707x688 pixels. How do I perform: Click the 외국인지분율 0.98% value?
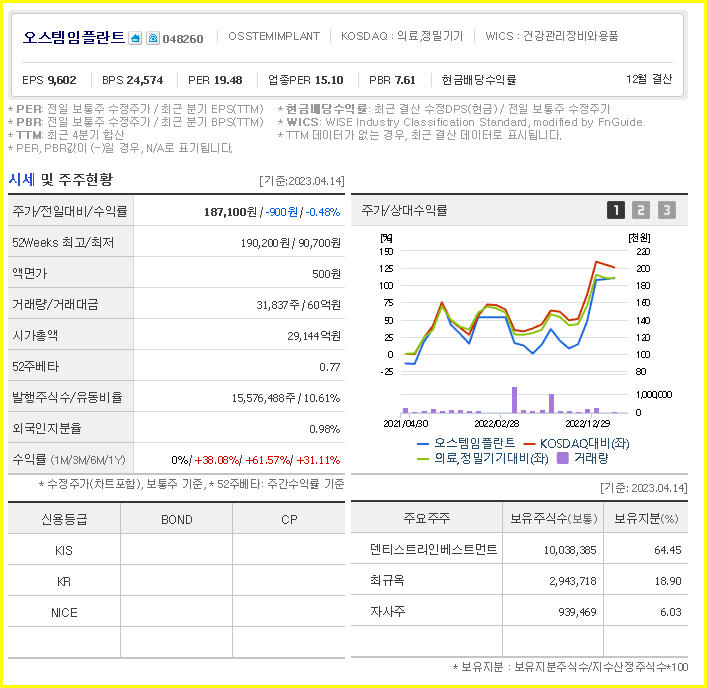[x=325, y=429]
